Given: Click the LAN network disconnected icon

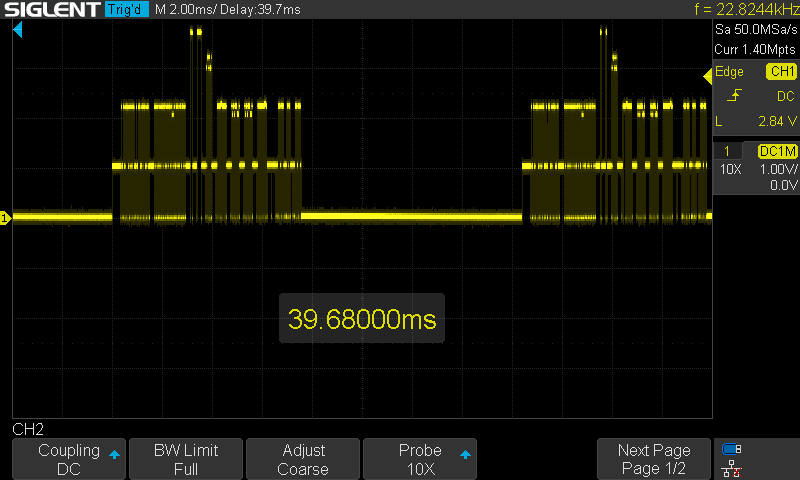Looking at the screenshot, I should coord(732,468).
